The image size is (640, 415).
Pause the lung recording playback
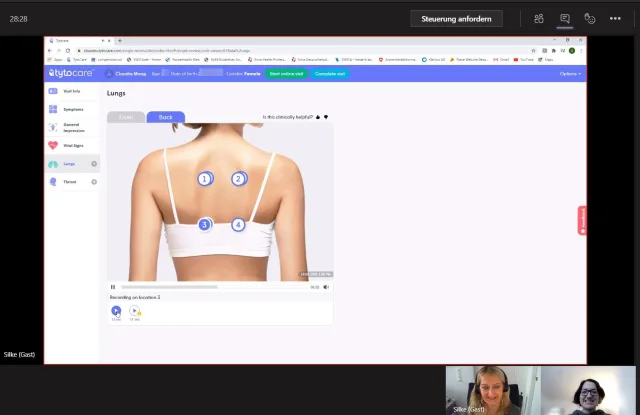(x=113, y=287)
